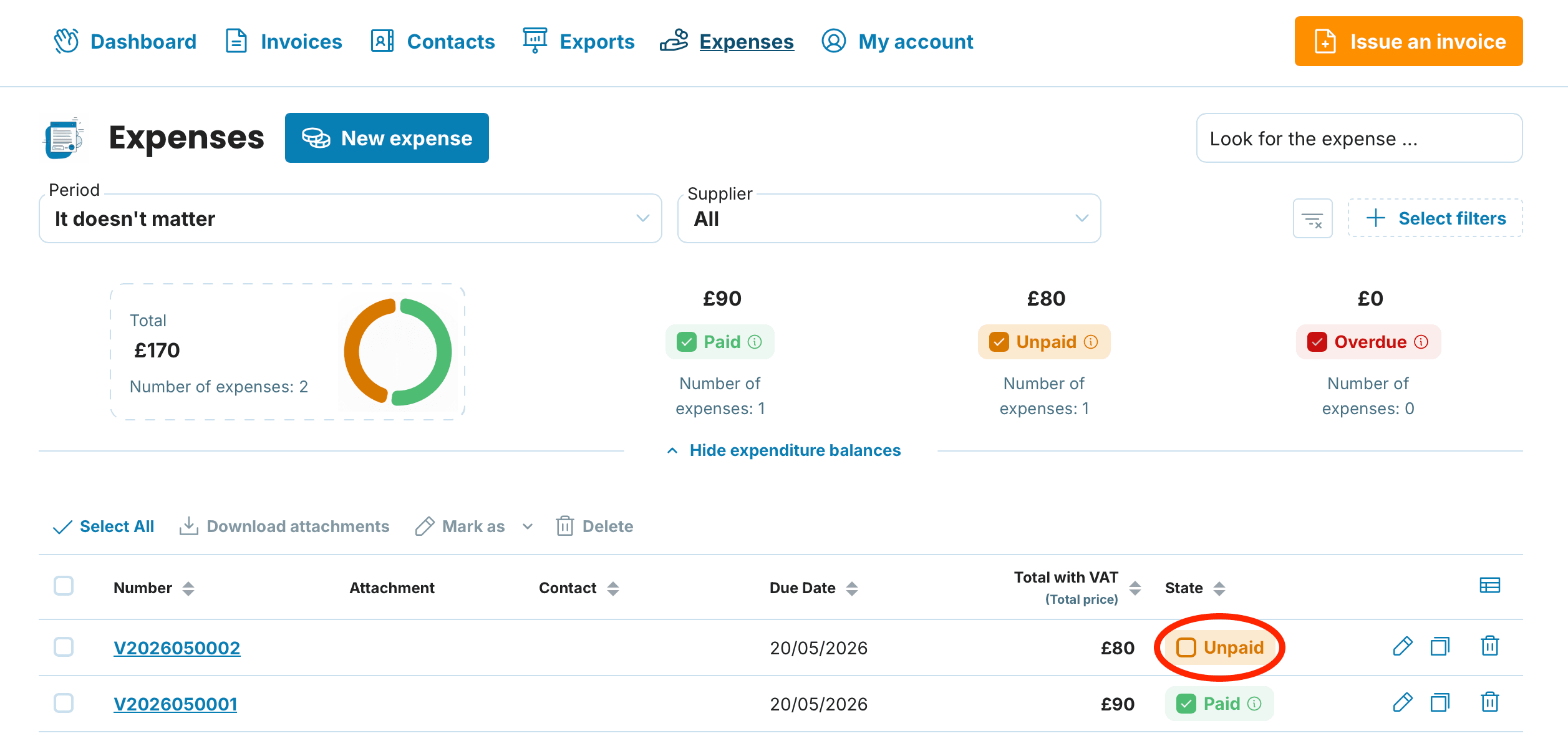Screen dimensions: 1568x751
Task: Click the info icon next to Paid summary
Action: click(x=755, y=342)
